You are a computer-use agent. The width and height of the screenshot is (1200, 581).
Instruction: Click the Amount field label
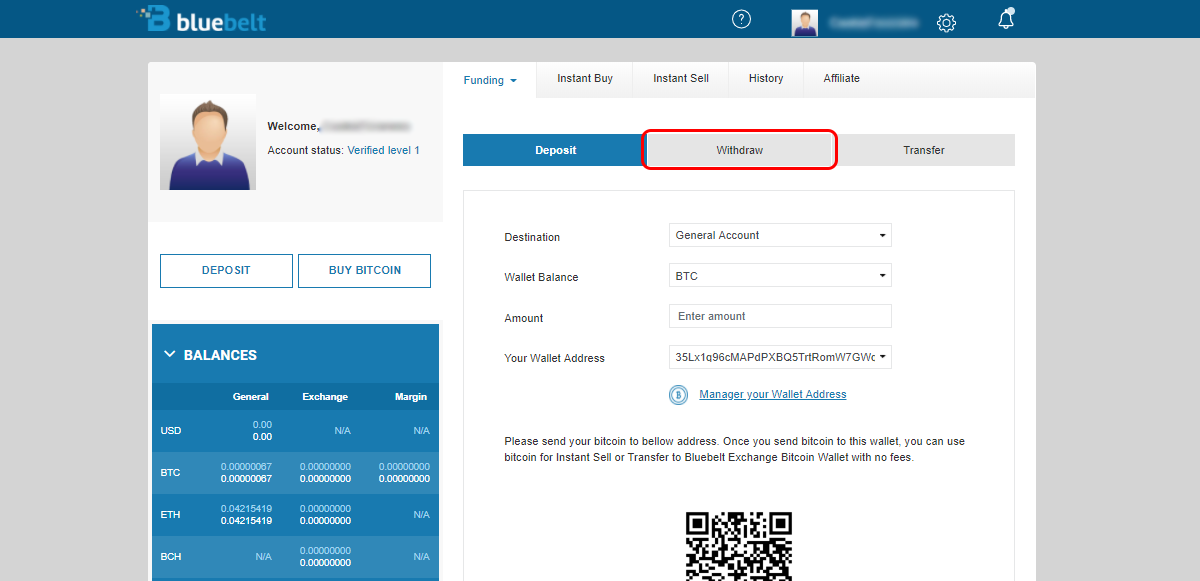[524, 318]
